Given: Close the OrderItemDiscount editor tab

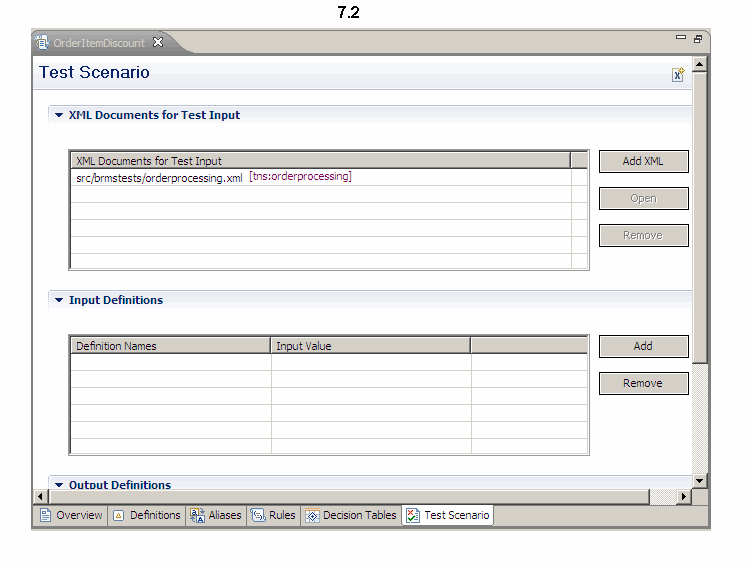Looking at the screenshot, I should 158,42.
